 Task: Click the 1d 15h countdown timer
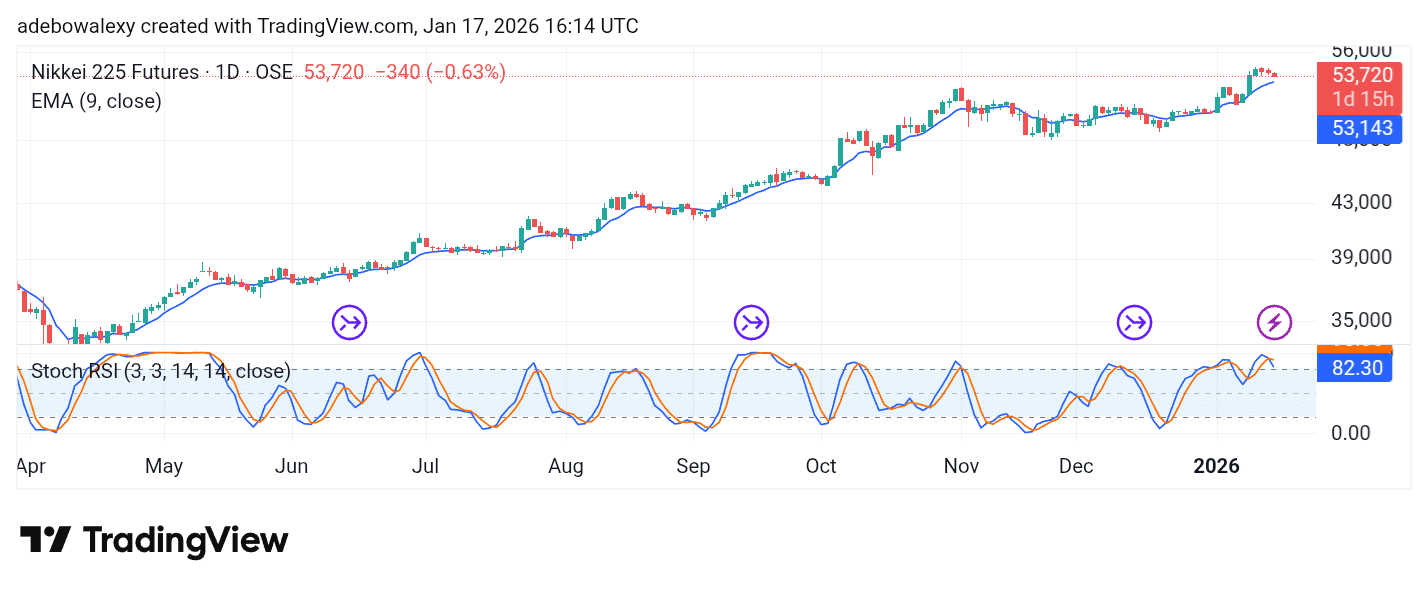pos(1361,99)
